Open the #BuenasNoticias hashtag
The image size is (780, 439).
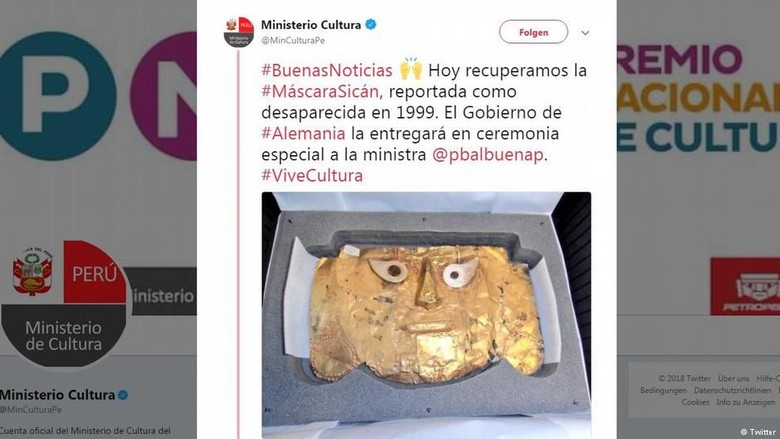tap(327, 71)
